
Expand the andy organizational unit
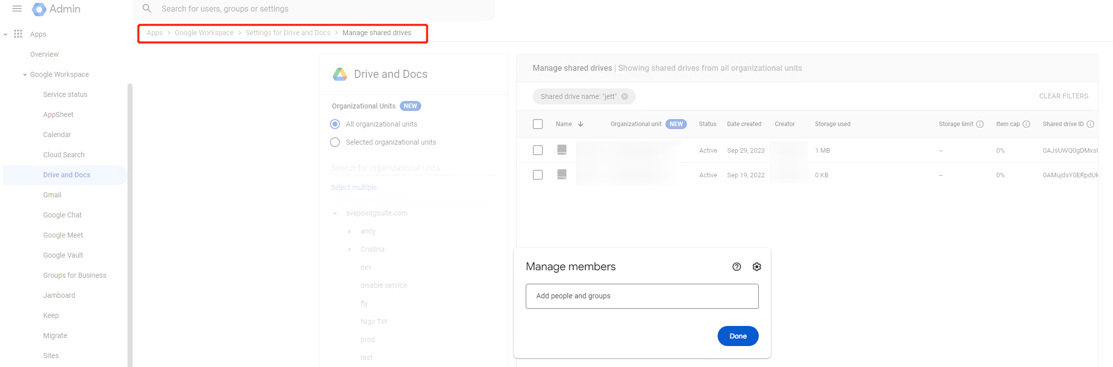(x=349, y=231)
